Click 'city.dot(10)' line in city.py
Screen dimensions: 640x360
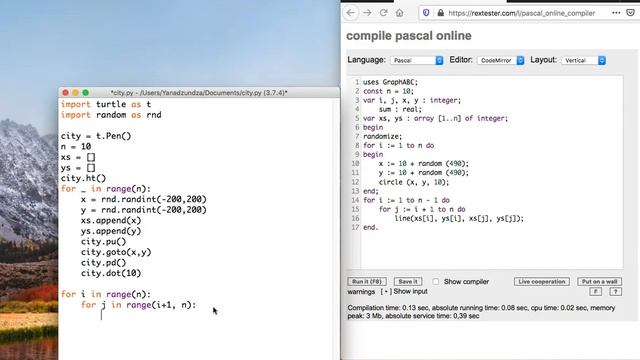point(111,273)
